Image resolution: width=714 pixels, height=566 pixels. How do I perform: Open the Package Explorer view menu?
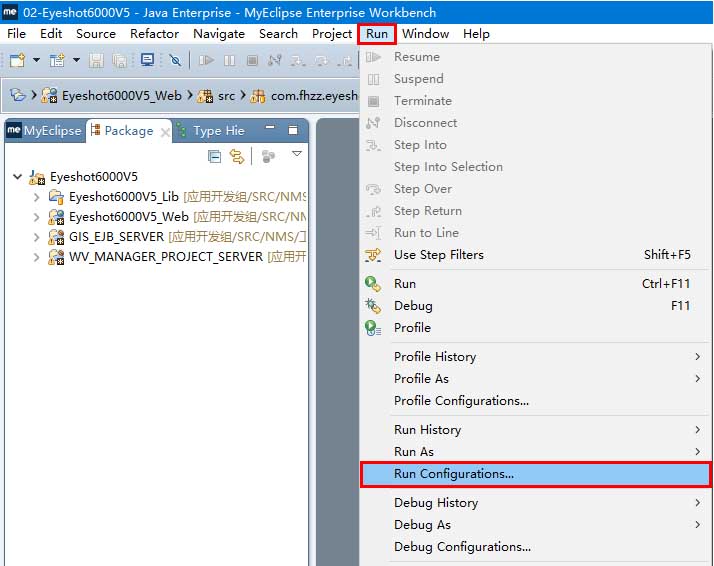point(297,154)
